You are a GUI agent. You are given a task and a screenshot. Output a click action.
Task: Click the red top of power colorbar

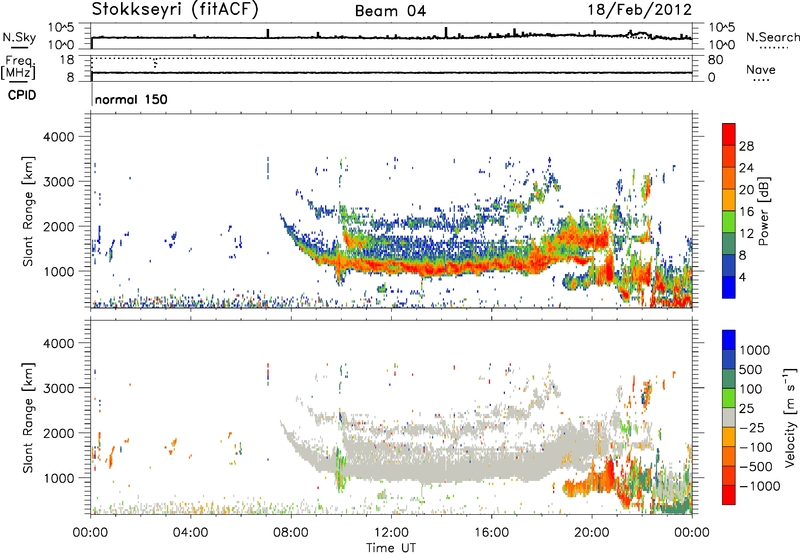coord(729,134)
